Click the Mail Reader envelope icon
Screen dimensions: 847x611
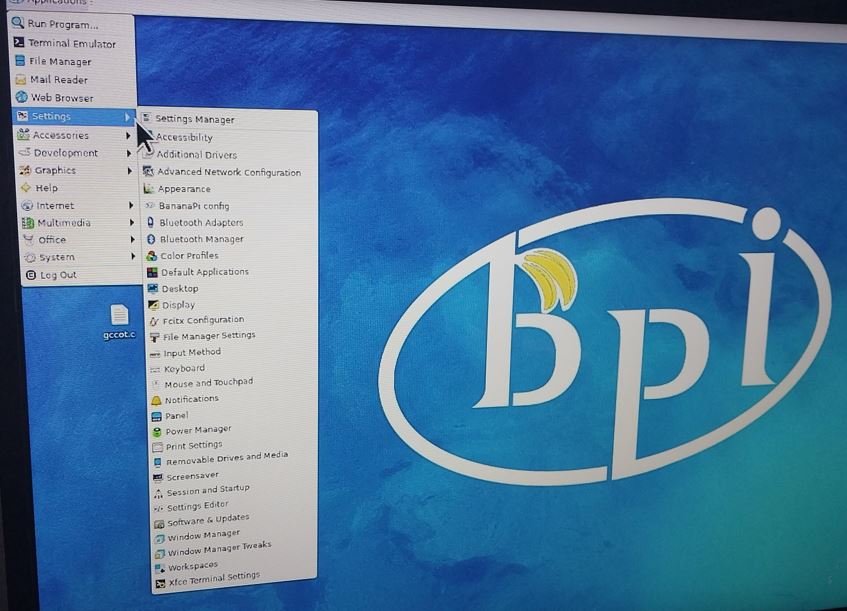[21, 79]
